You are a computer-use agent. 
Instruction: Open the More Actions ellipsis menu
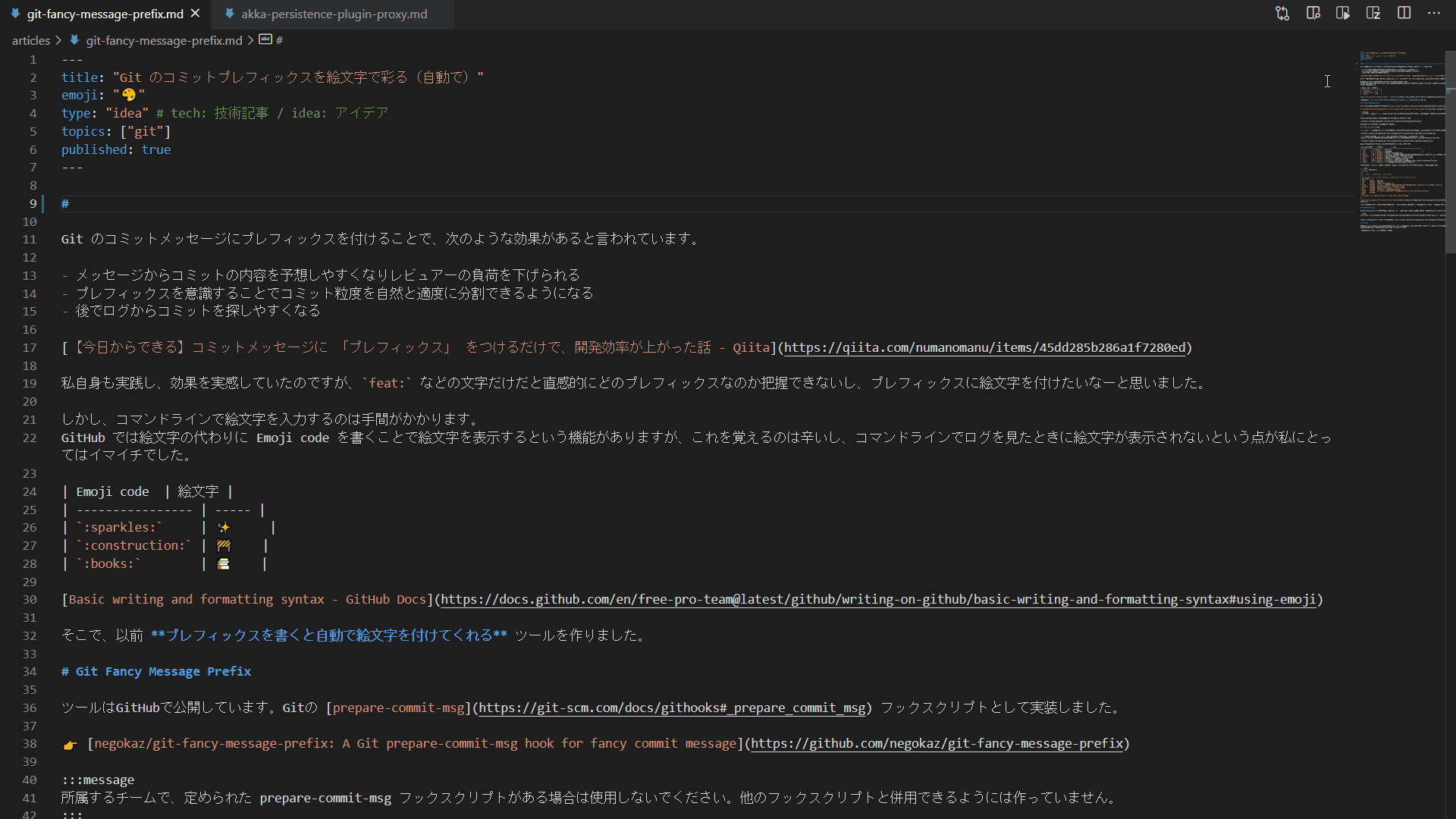click(x=1434, y=14)
